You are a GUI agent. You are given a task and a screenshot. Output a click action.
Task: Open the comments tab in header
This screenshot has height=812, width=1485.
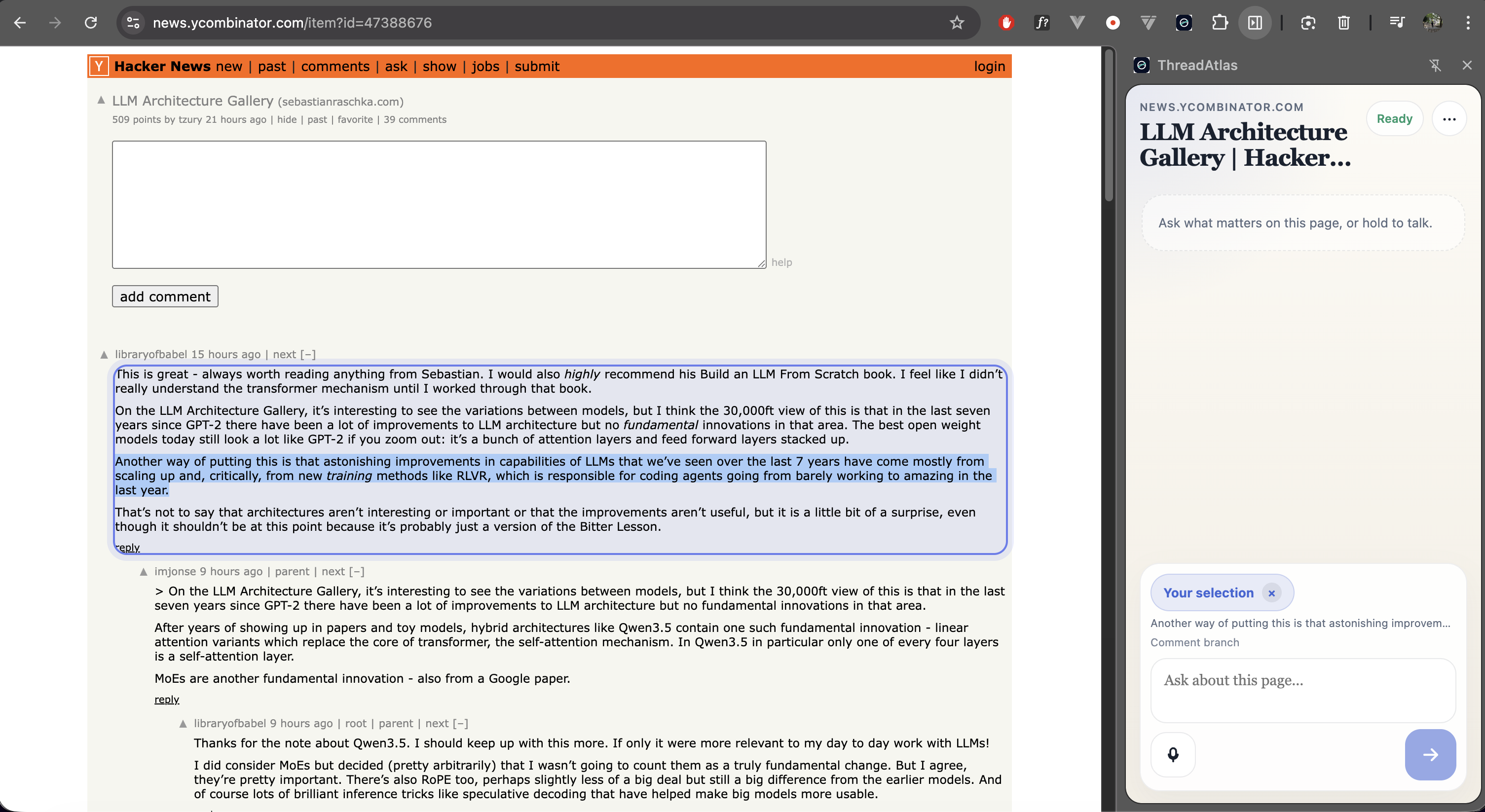point(335,66)
